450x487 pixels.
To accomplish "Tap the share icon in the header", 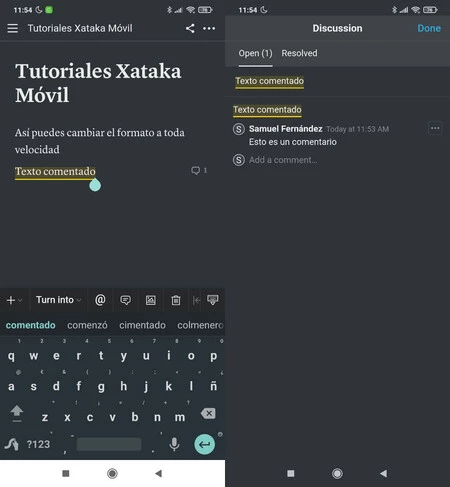I will pyautogui.click(x=190, y=28).
